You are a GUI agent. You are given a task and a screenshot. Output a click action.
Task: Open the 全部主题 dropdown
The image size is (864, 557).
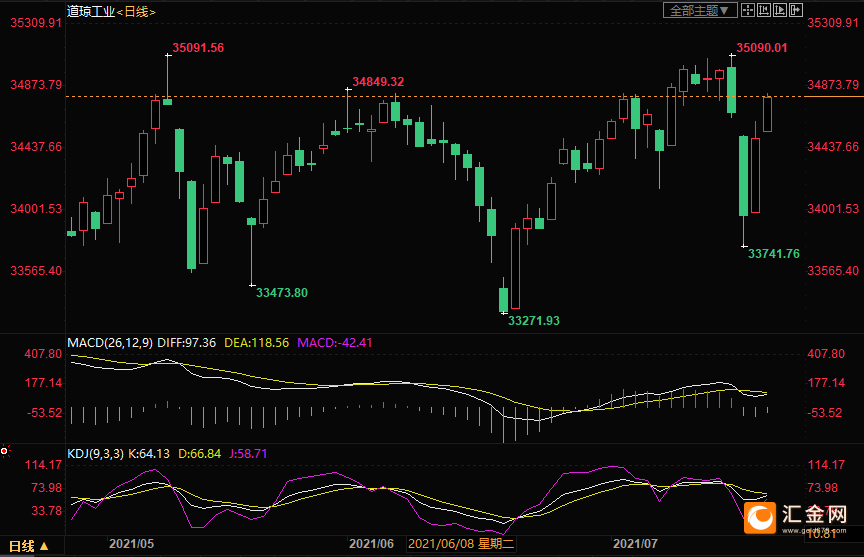(700, 10)
